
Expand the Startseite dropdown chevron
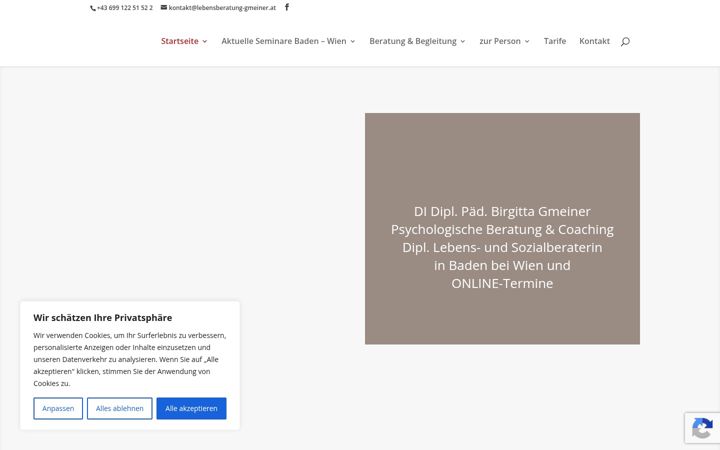click(x=205, y=41)
